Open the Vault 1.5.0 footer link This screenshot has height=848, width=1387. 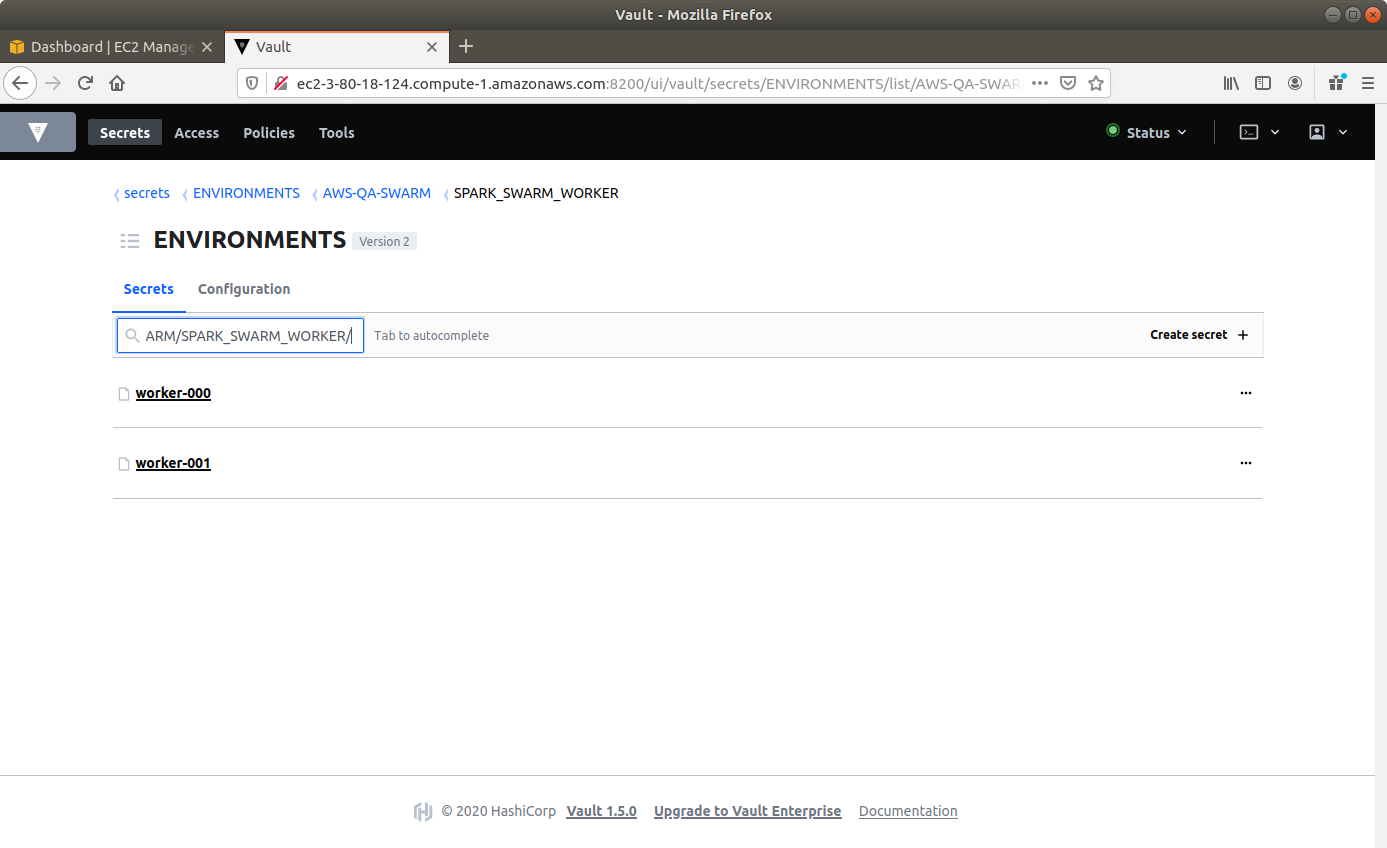pyautogui.click(x=601, y=811)
